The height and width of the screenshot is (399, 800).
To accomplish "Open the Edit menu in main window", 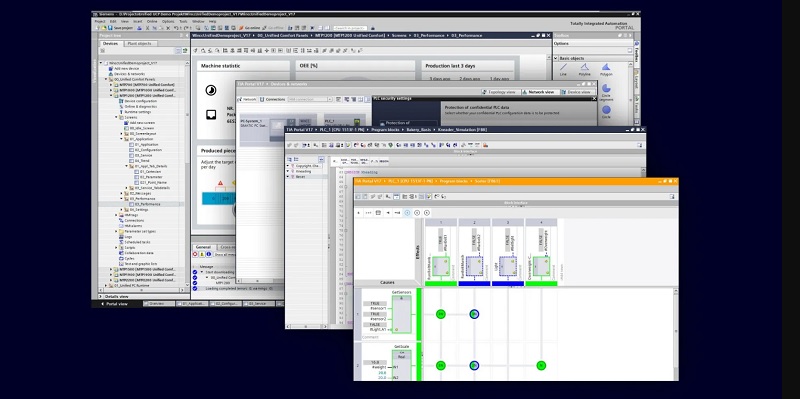I will coord(113,21).
